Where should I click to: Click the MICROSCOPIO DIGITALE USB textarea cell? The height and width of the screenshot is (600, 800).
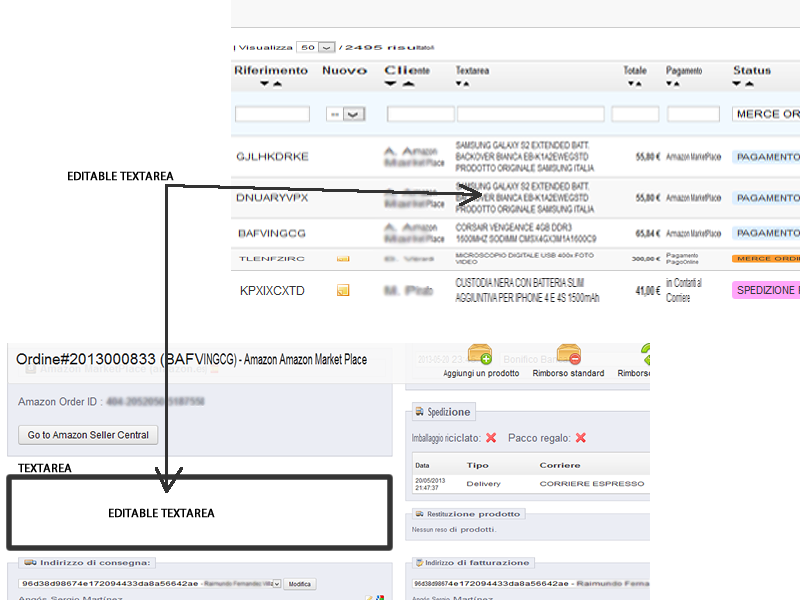pos(524,258)
